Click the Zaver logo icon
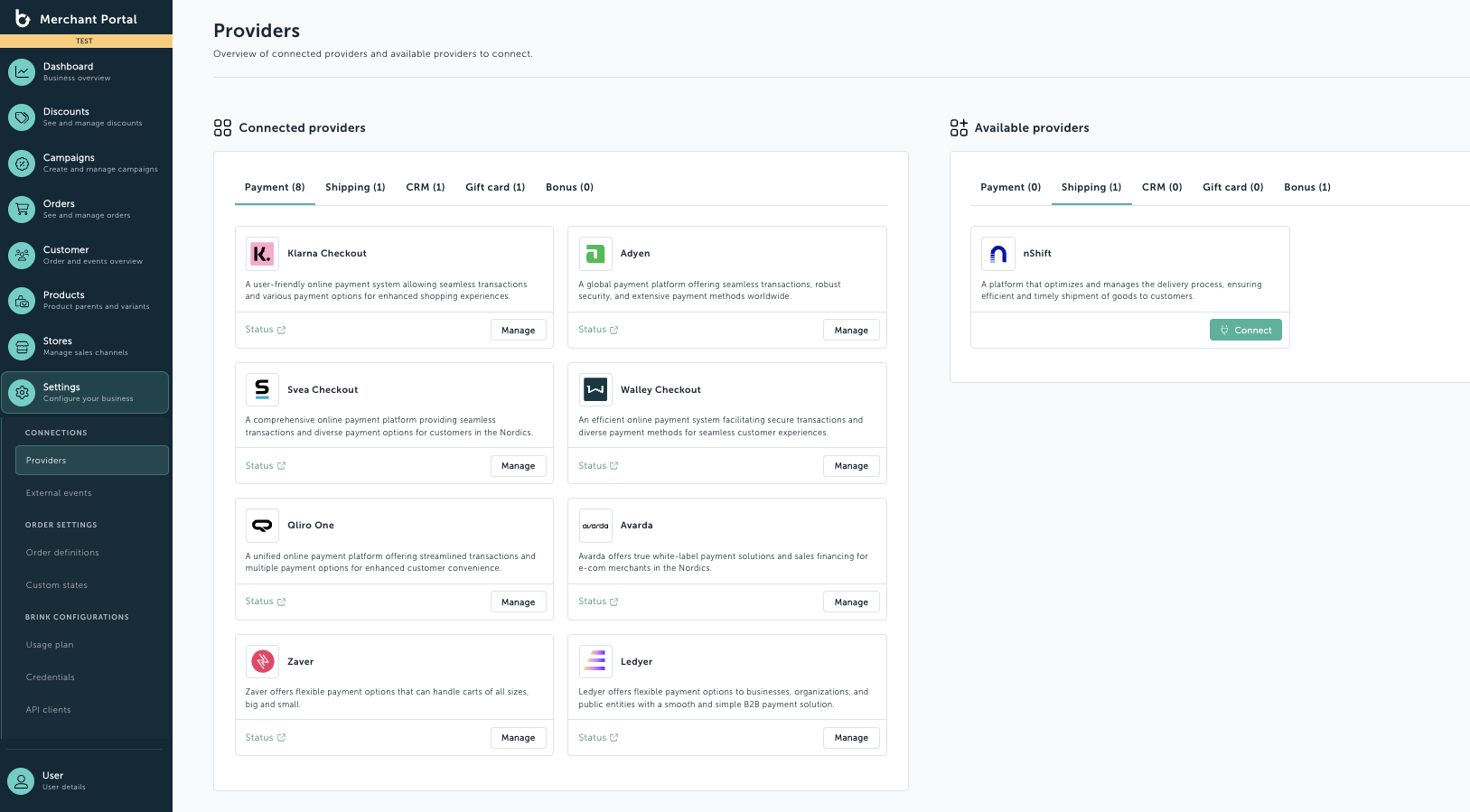The width and height of the screenshot is (1470, 812). point(262,662)
